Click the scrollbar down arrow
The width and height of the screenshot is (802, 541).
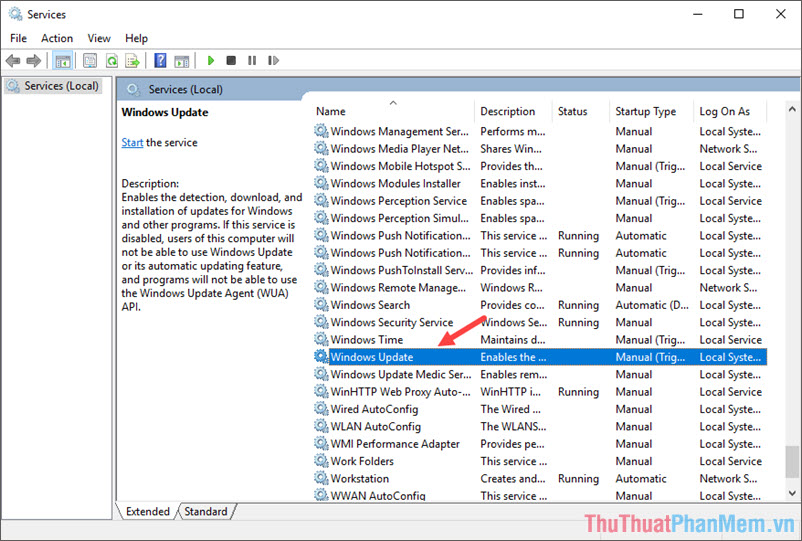[x=792, y=493]
